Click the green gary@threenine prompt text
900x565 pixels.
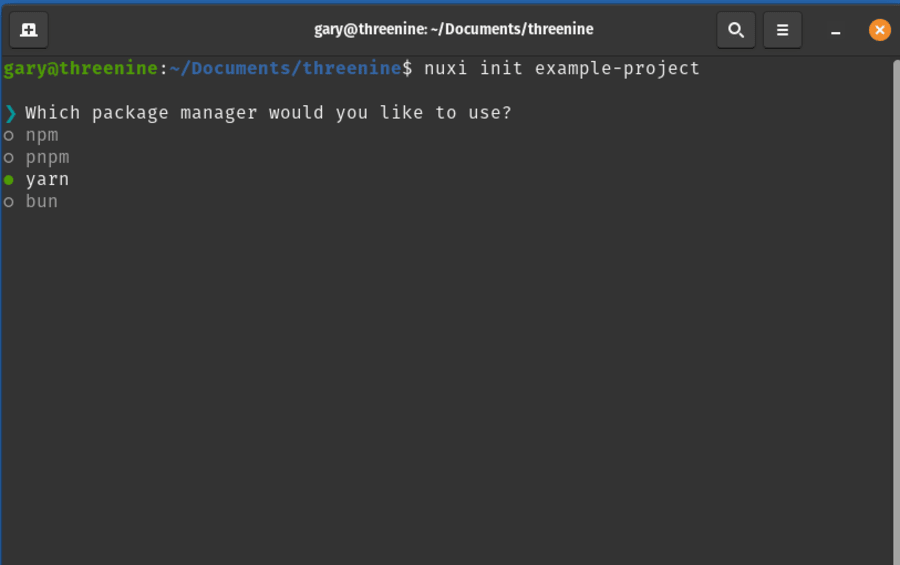80,69
